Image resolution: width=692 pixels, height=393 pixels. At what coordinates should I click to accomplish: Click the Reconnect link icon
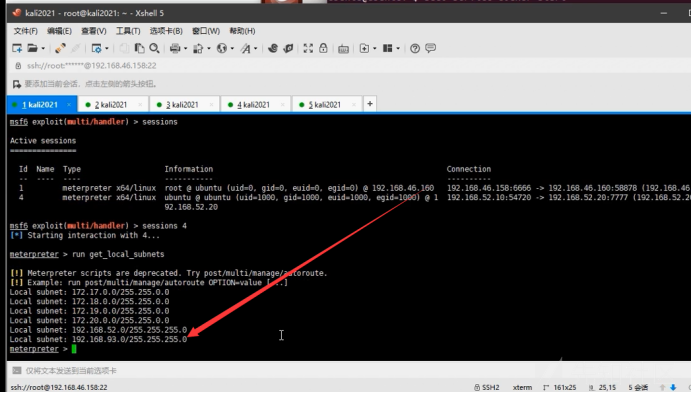[60, 48]
